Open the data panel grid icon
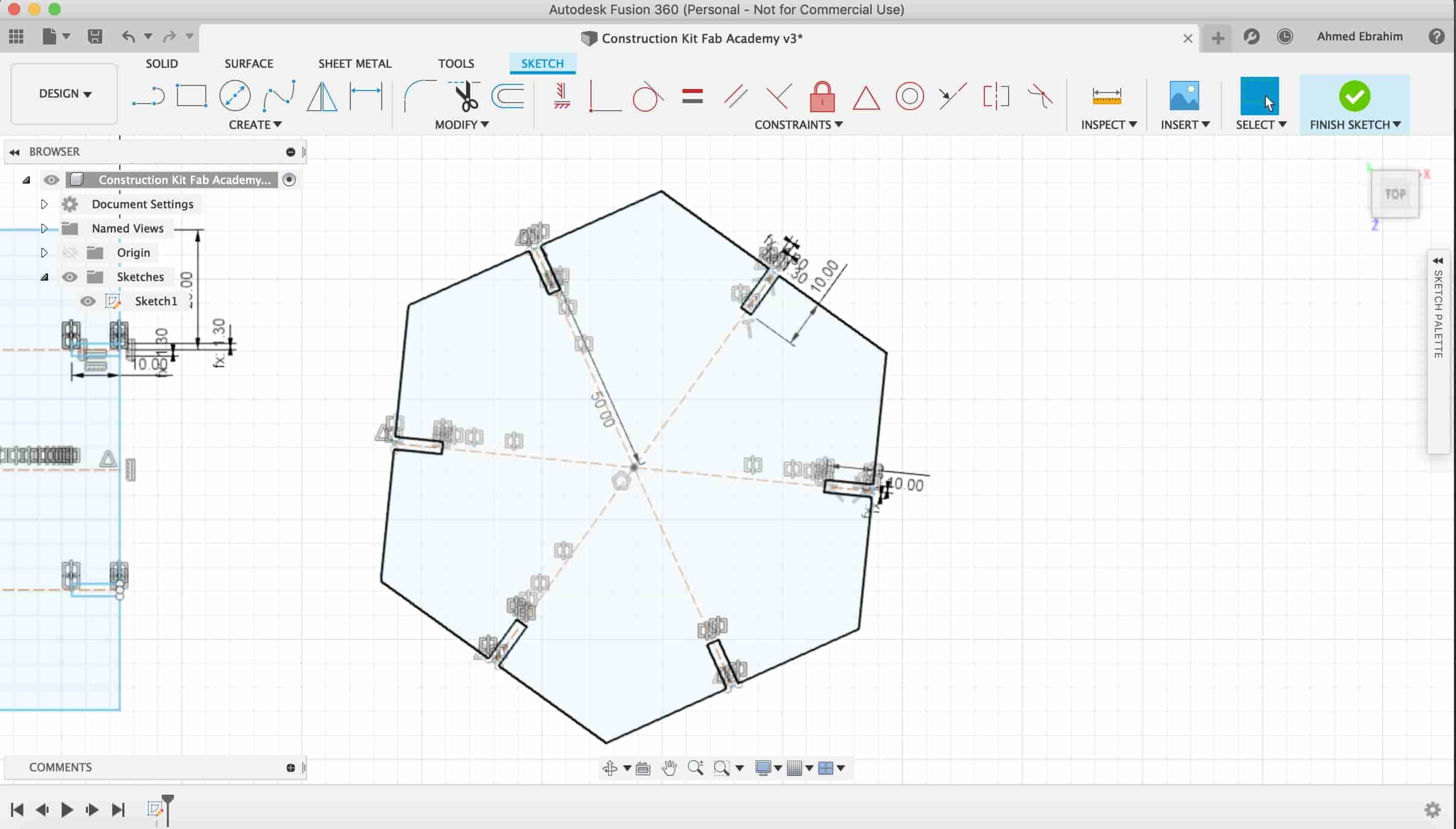The height and width of the screenshot is (829, 1456). pos(17,37)
